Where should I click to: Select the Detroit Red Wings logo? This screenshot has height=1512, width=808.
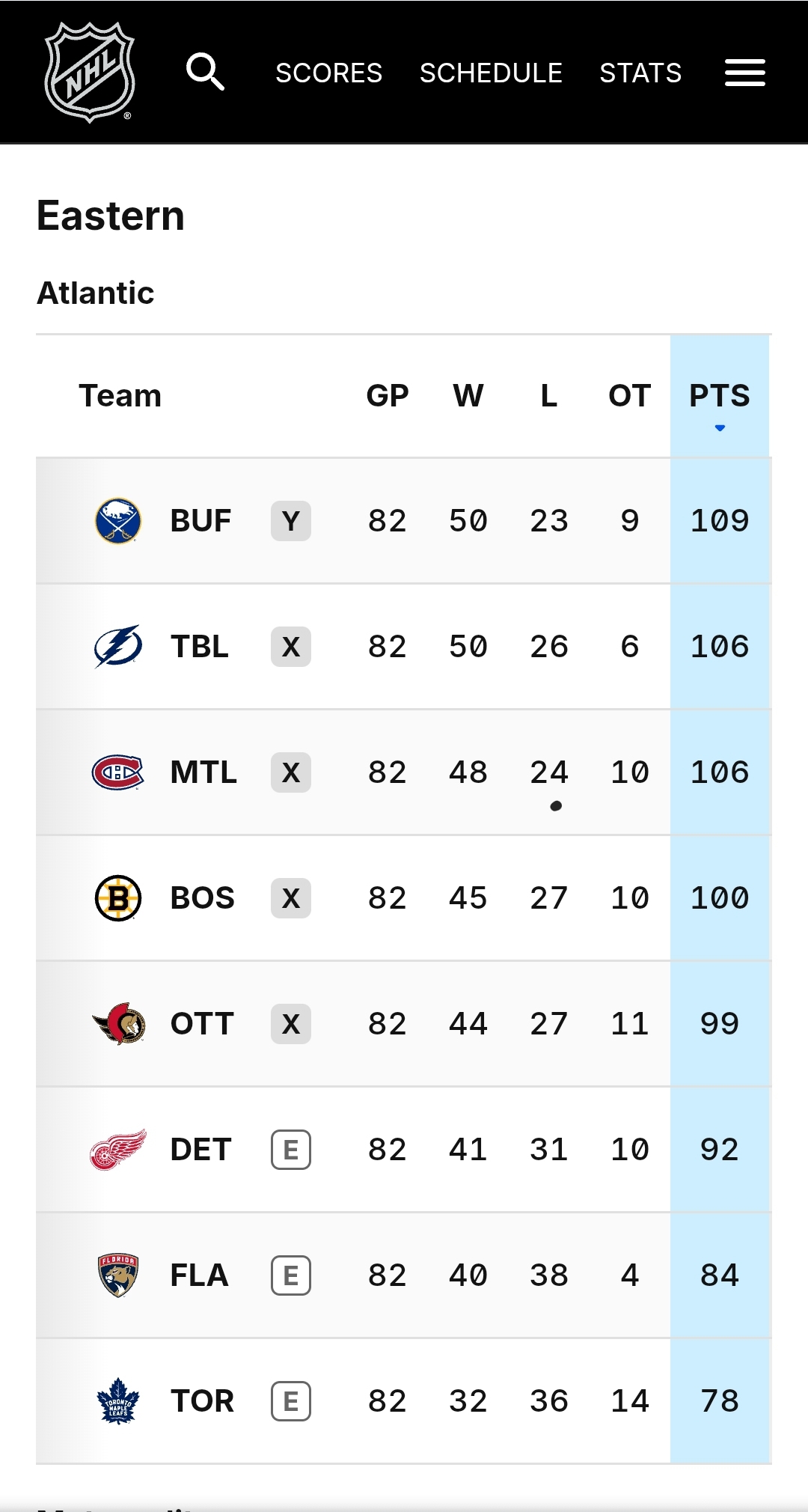coord(118,1149)
